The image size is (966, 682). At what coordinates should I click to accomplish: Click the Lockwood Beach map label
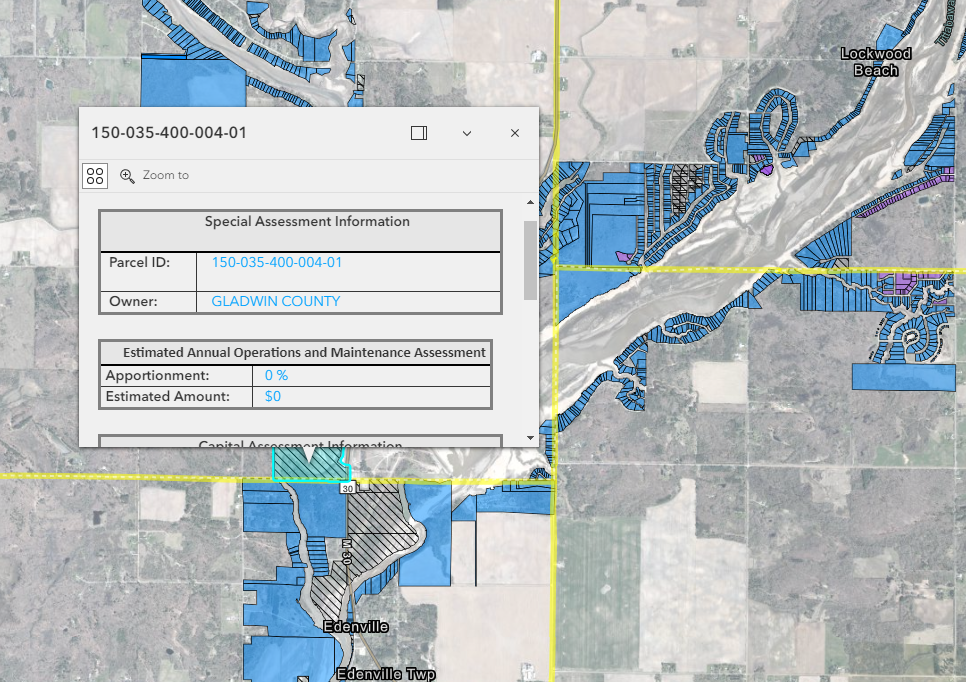876,62
